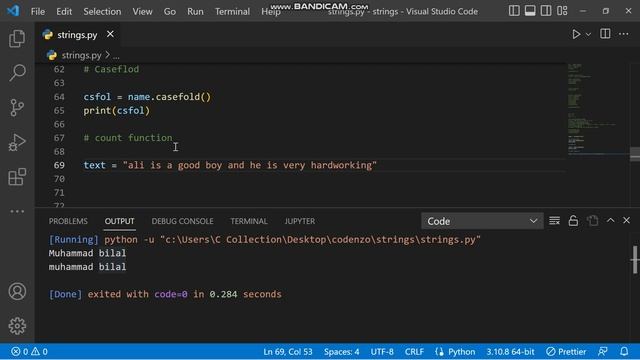Viewport: 640px width, 360px height.
Task: Switch to the TERMINAL panel tab
Action: (x=249, y=221)
